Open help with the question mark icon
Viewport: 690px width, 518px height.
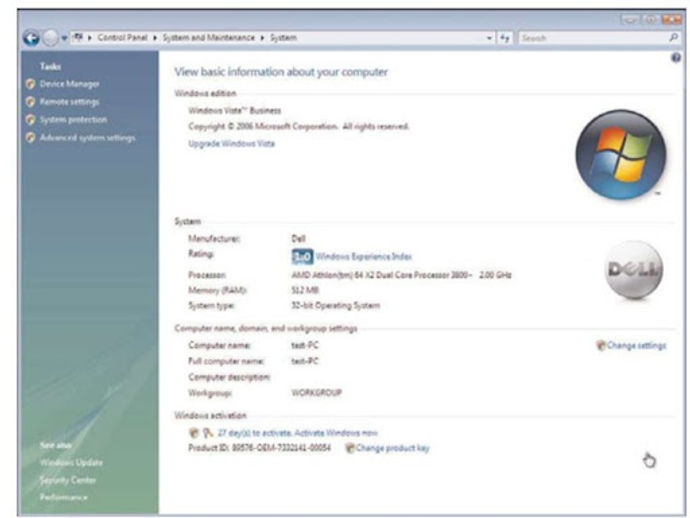click(676, 58)
